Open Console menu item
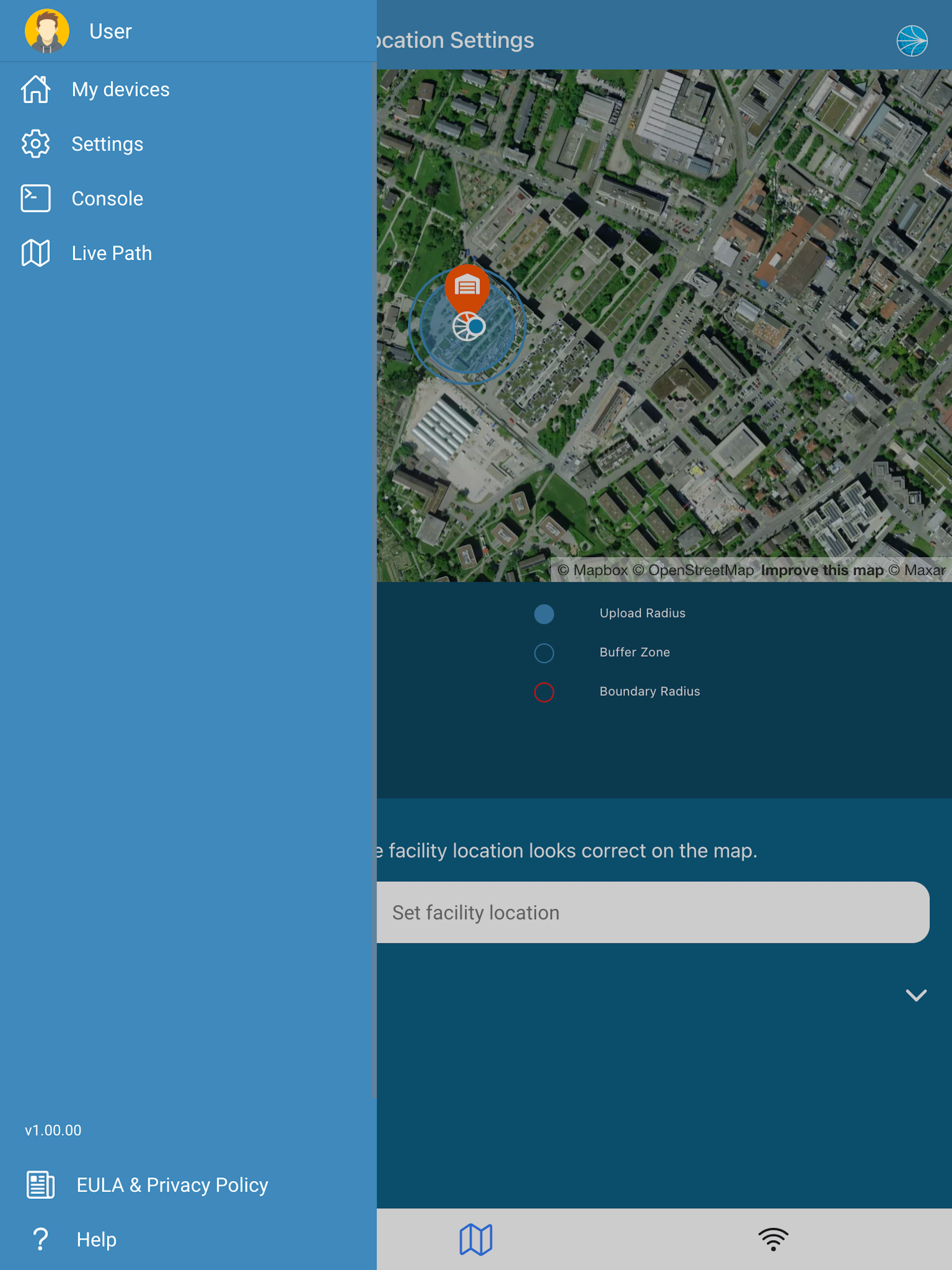 [x=188, y=198]
